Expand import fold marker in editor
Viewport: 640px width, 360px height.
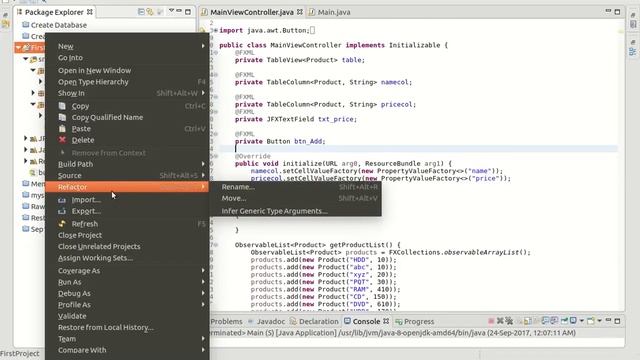pyautogui.click(x=216, y=30)
